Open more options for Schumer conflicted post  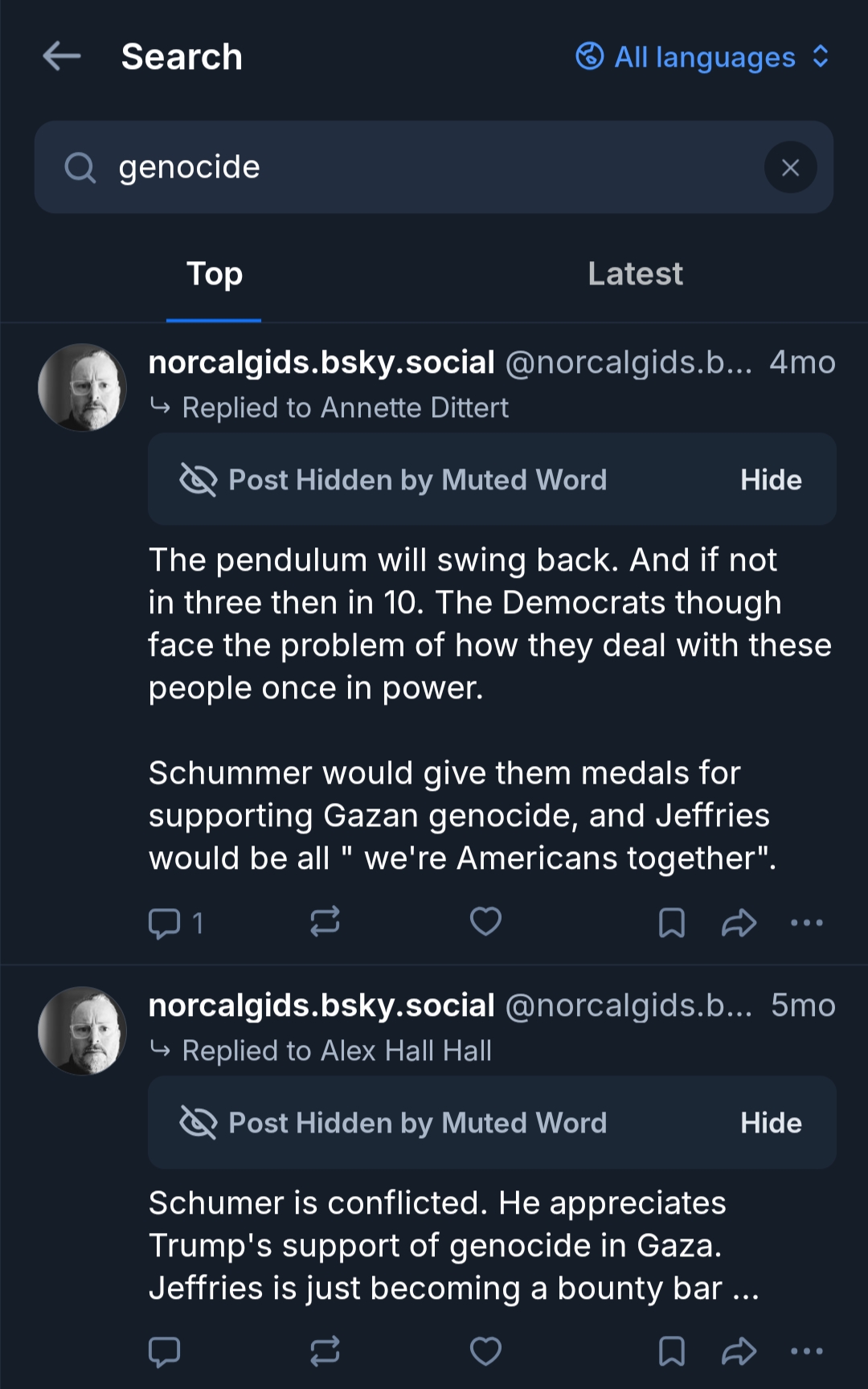click(806, 1352)
